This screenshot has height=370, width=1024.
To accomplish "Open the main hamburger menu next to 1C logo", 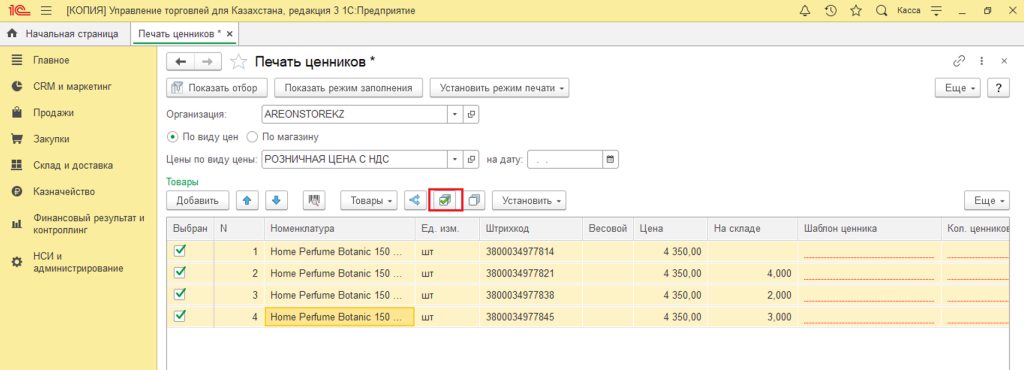I will coord(46,11).
